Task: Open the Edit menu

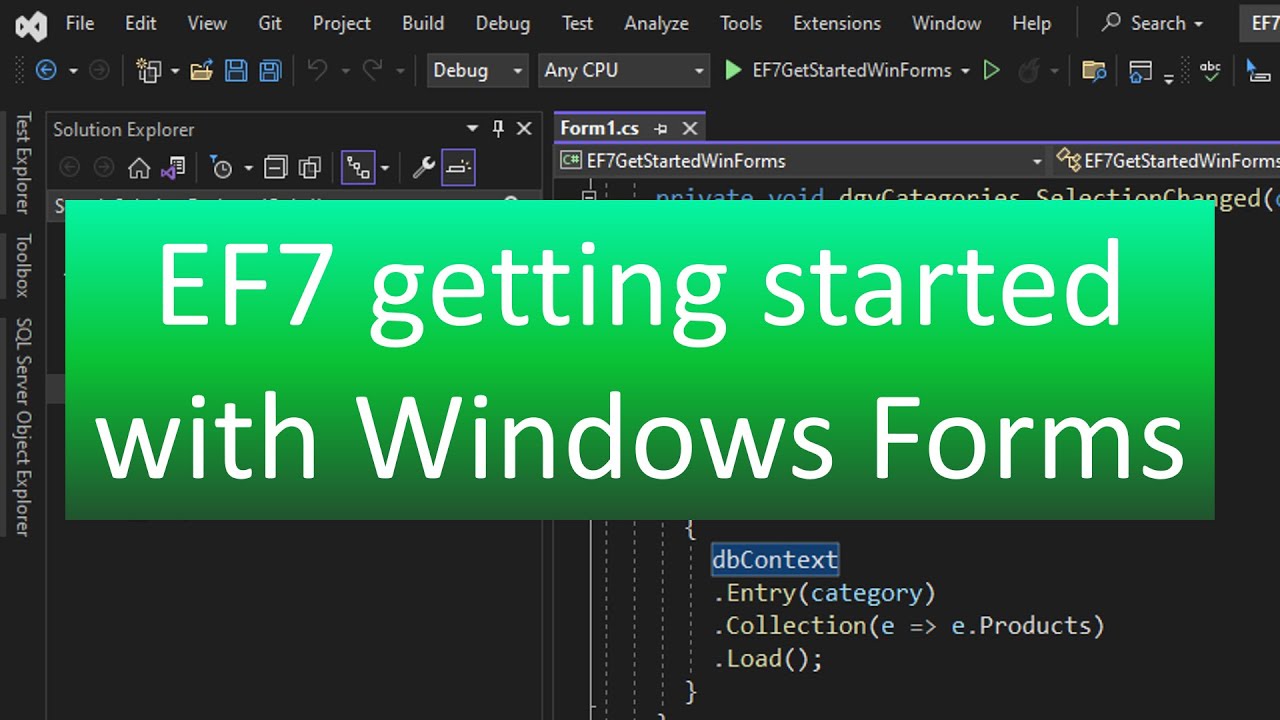Action: [x=140, y=23]
